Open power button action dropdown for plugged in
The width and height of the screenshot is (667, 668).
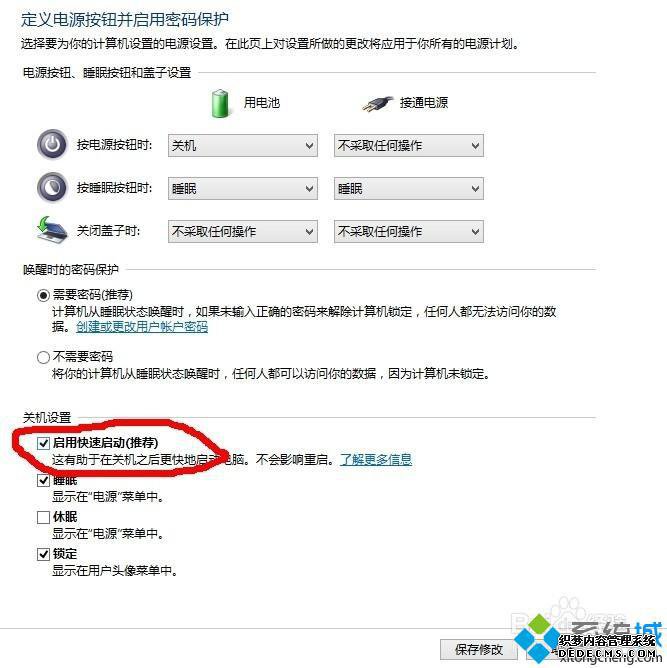[x=408, y=146]
